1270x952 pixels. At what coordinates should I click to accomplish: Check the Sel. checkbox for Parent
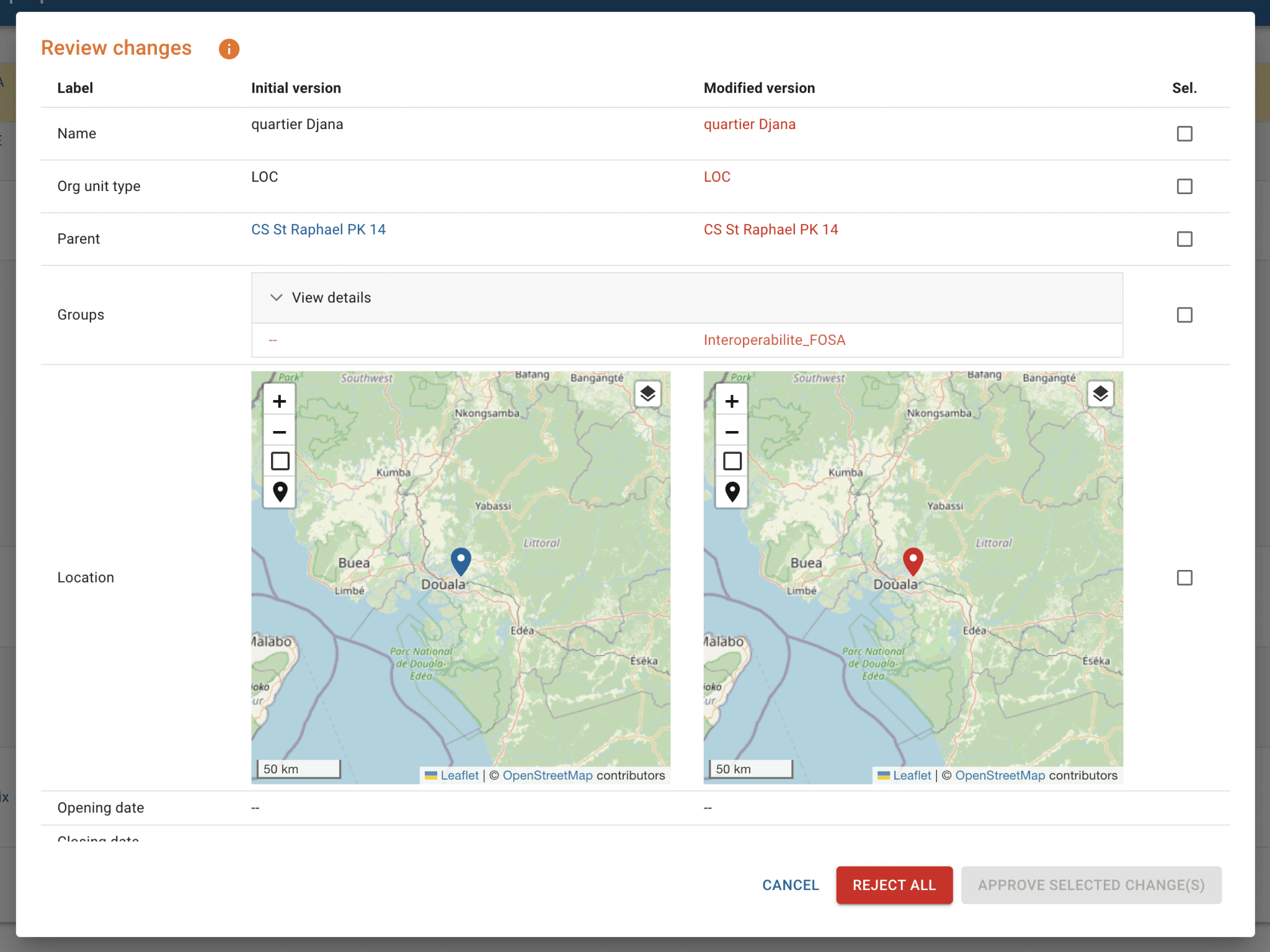pos(1185,239)
